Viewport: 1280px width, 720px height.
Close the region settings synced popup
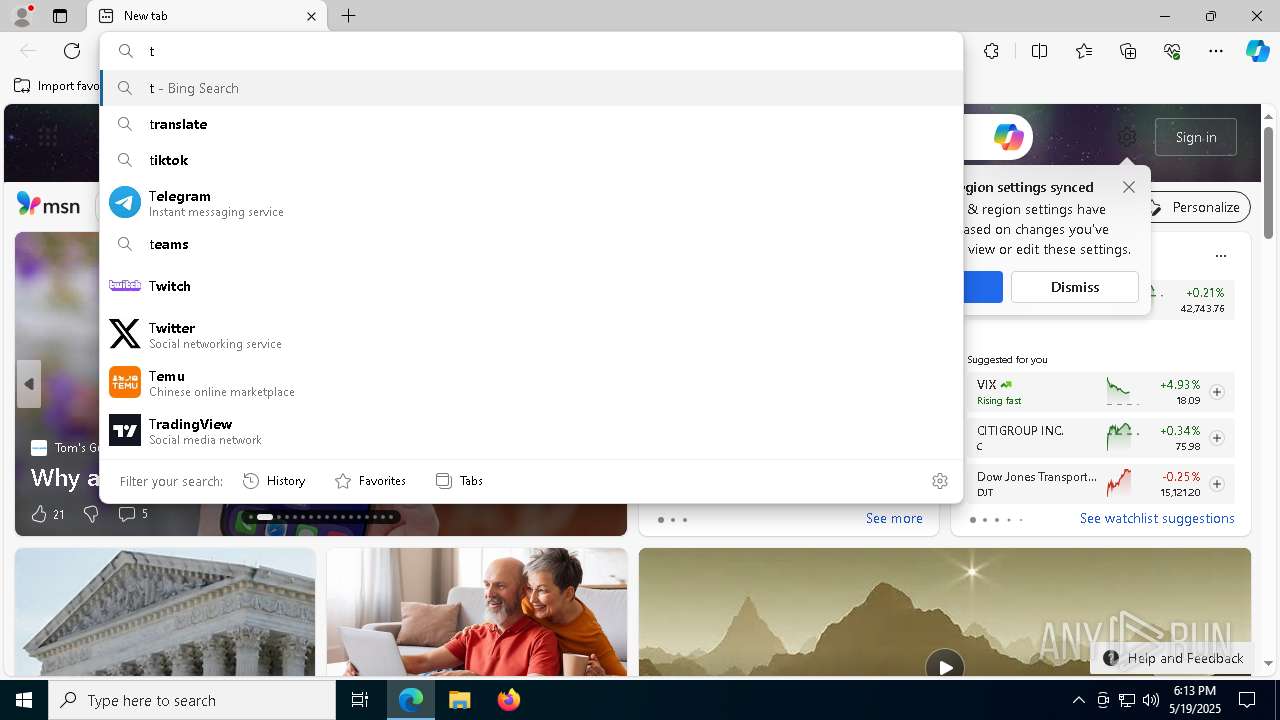[1129, 187]
